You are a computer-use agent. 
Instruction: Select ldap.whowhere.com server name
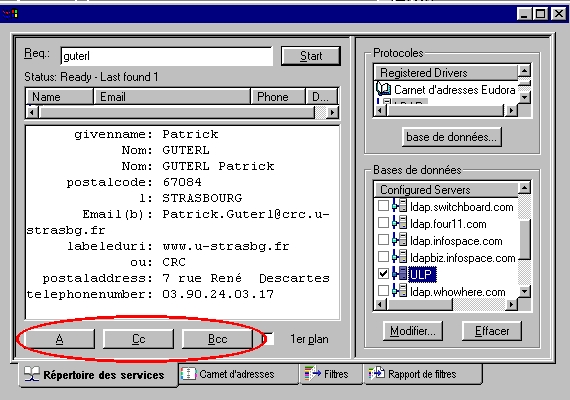[x=458, y=292]
